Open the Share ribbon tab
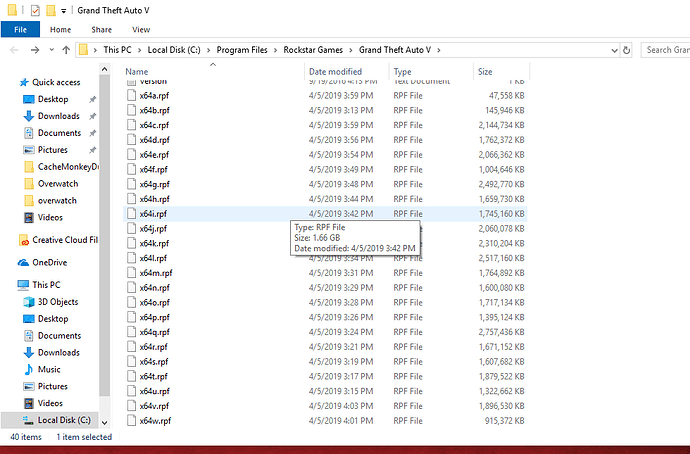Screen dimensions: 690x454 click(x=102, y=29)
